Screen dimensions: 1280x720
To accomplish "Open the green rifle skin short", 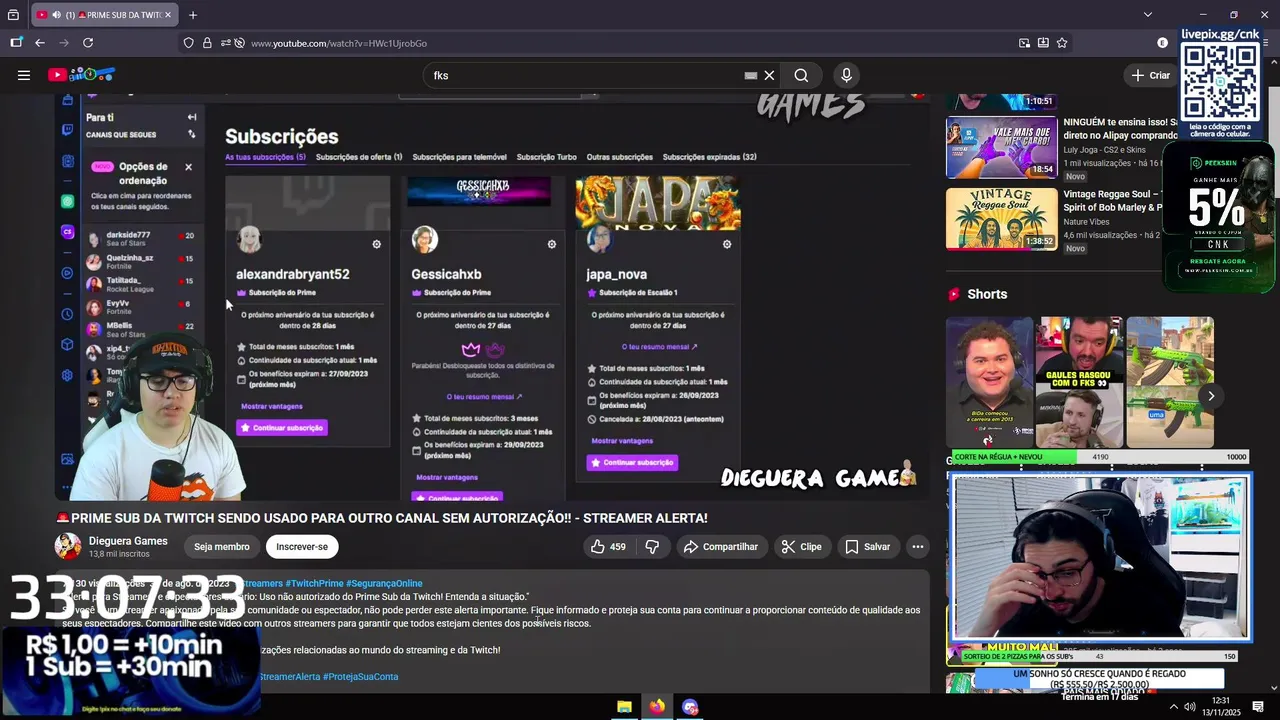I will 1170,382.
